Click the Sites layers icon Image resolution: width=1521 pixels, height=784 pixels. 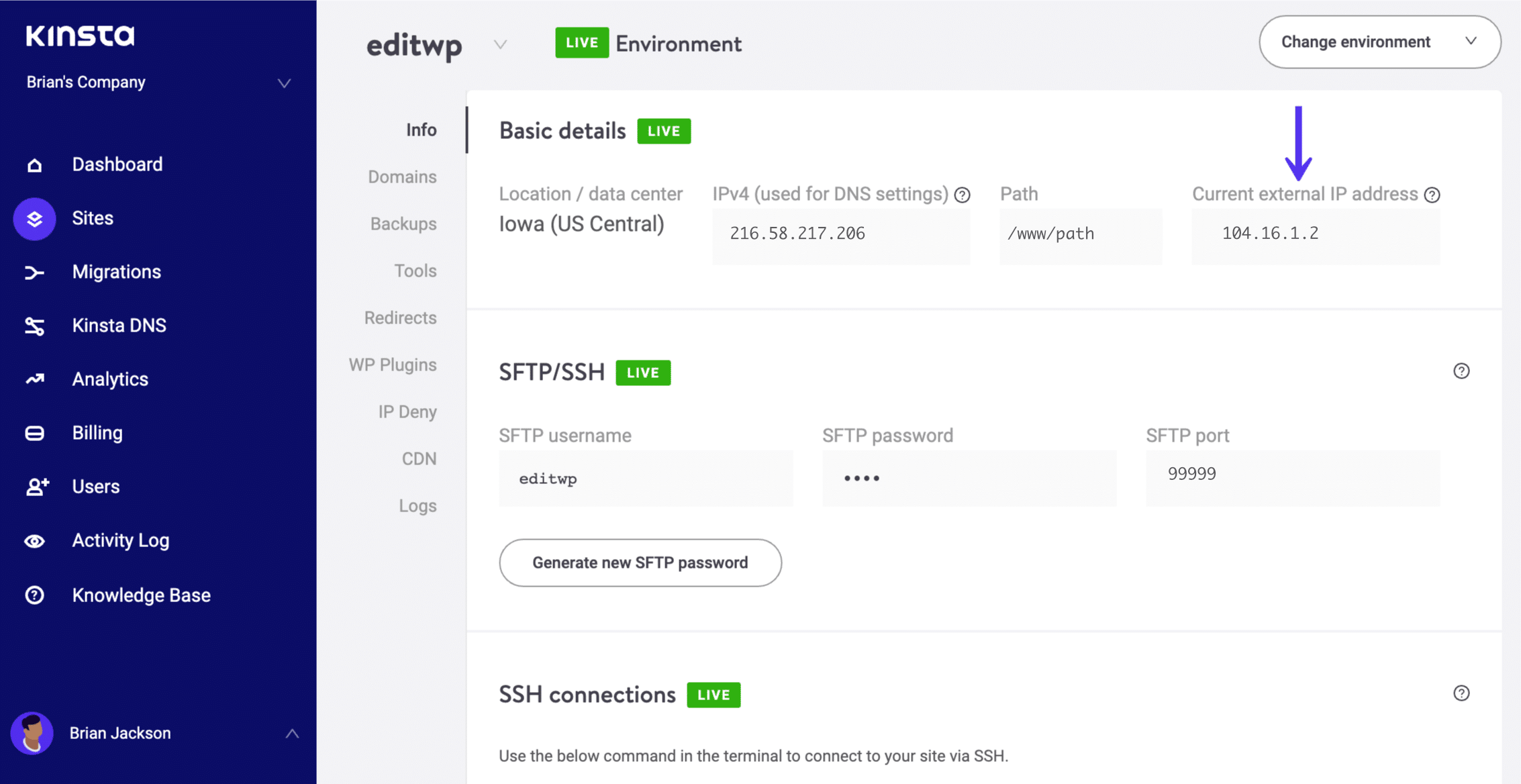(x=34, y=219)
